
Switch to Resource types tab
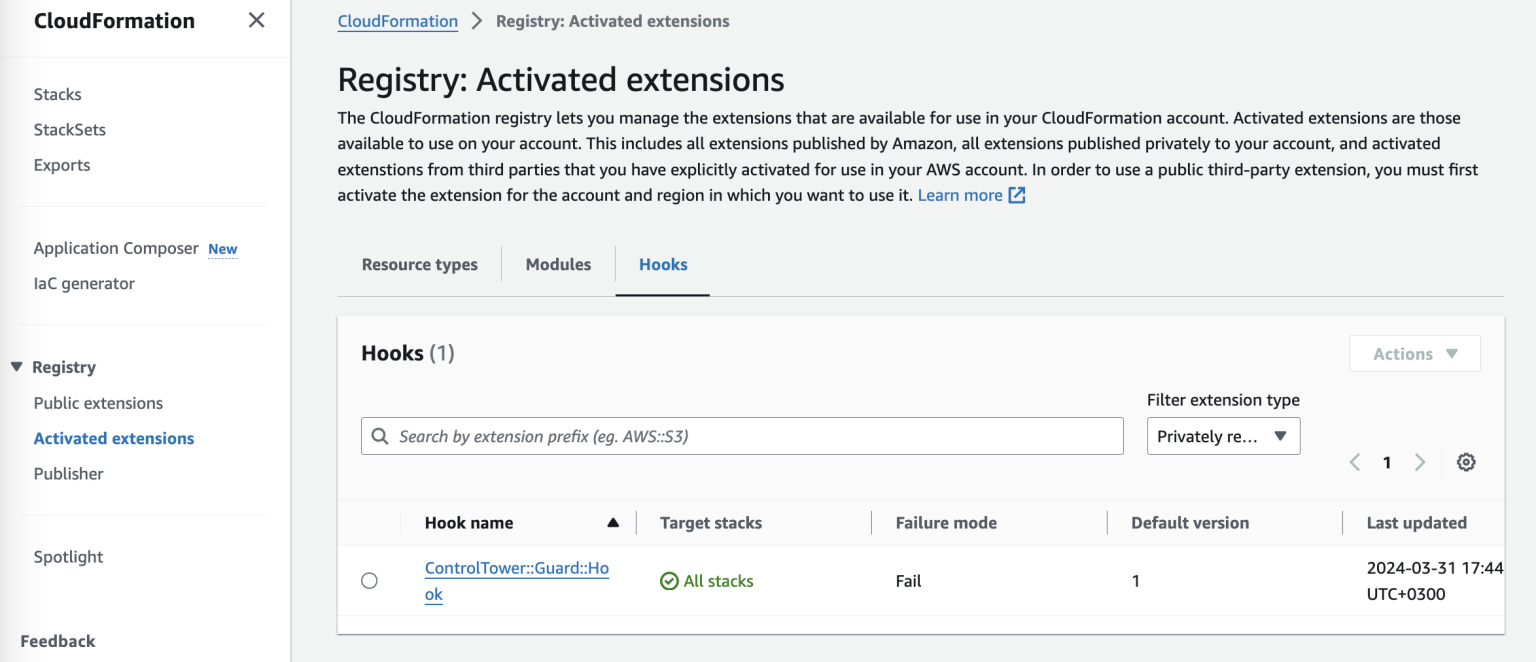coord(420,265)
